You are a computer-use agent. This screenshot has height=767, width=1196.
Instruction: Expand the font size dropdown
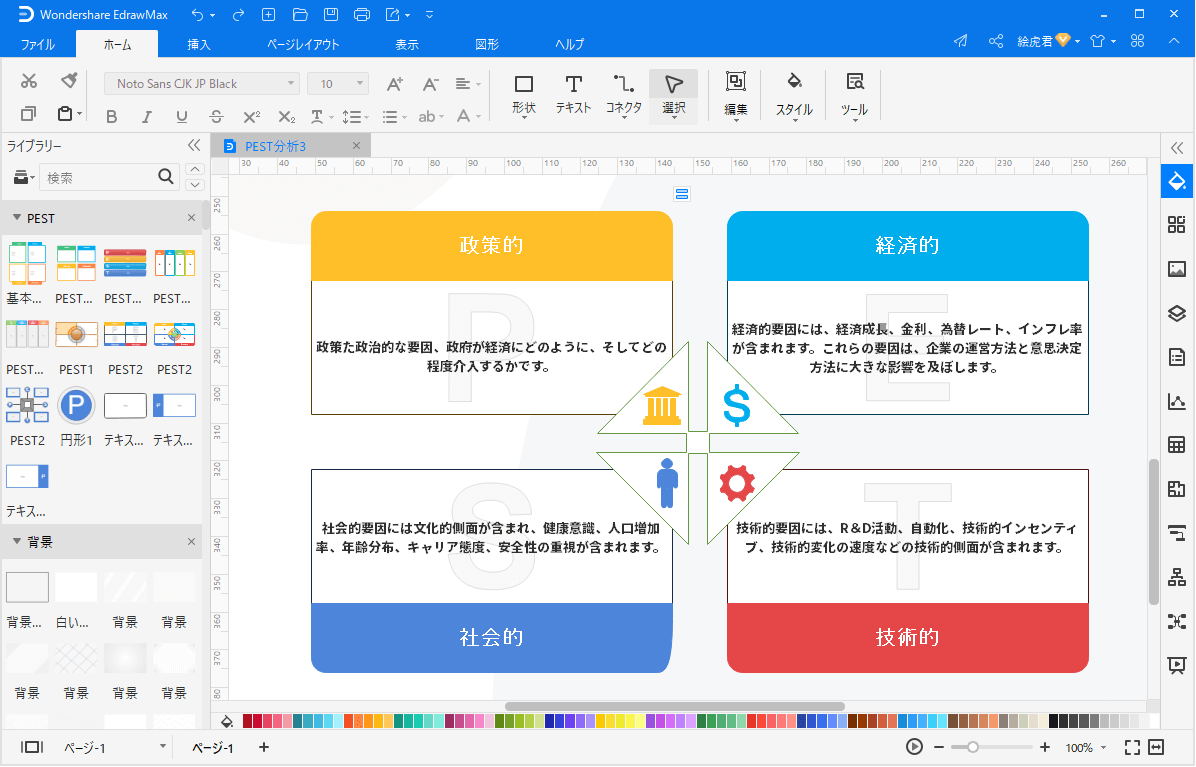point(359,84)
